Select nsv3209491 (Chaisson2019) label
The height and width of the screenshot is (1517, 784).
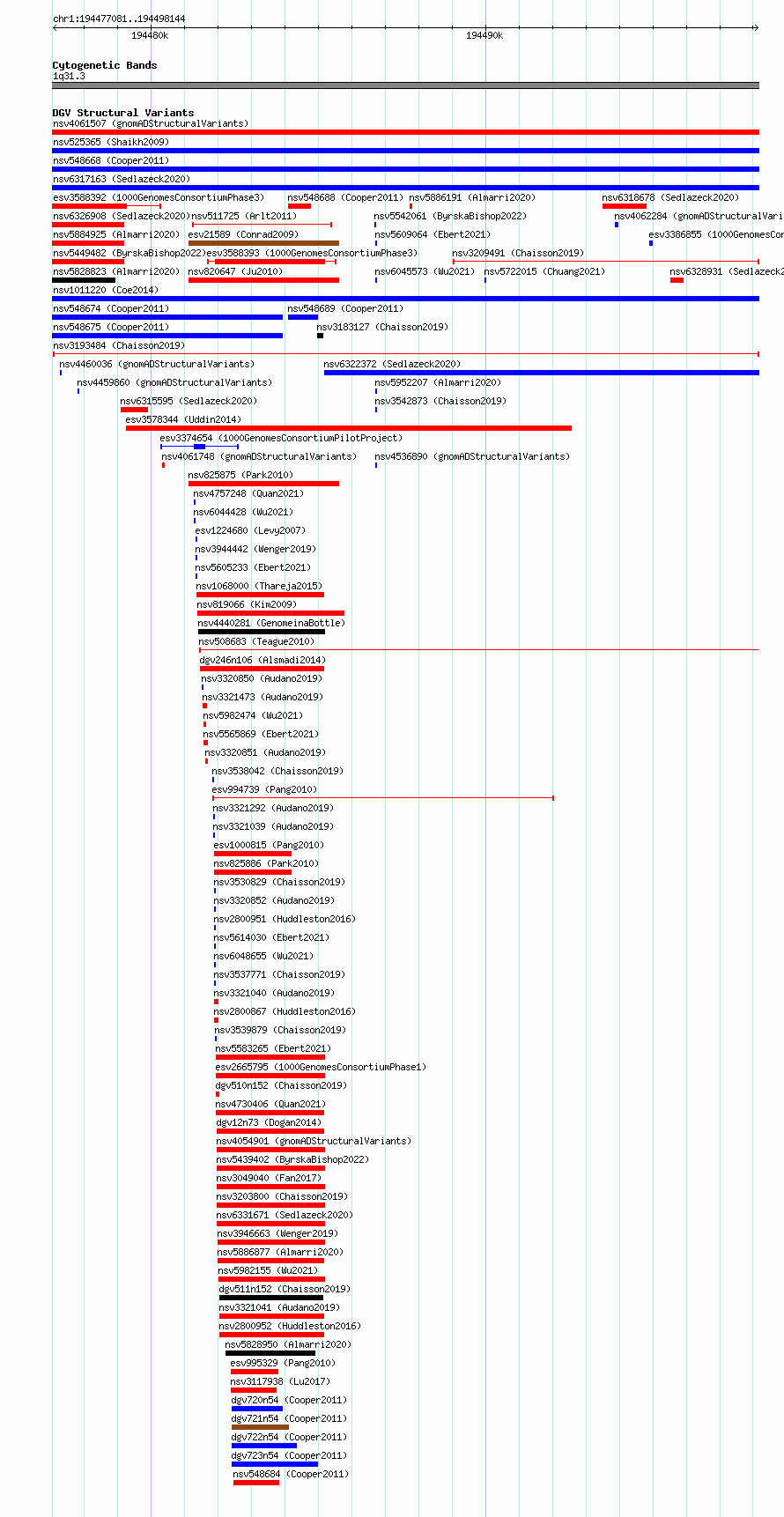tap(518, 253)
